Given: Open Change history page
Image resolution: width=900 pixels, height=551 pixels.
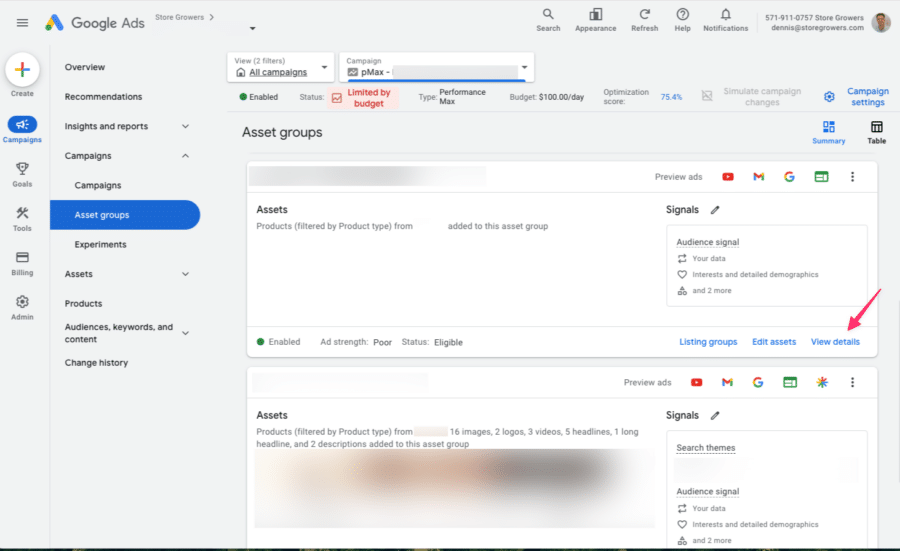Looking at the screenshot, I should 96,363.
